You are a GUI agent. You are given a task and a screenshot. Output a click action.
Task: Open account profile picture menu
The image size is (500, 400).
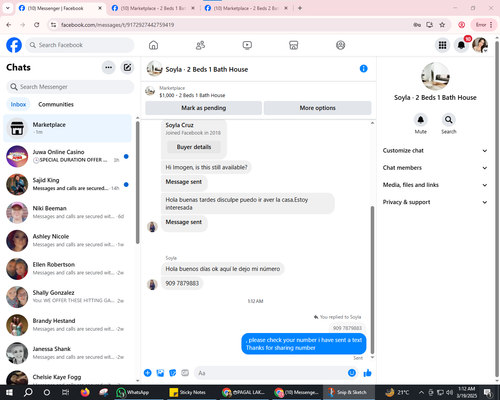tap(480, 45)
